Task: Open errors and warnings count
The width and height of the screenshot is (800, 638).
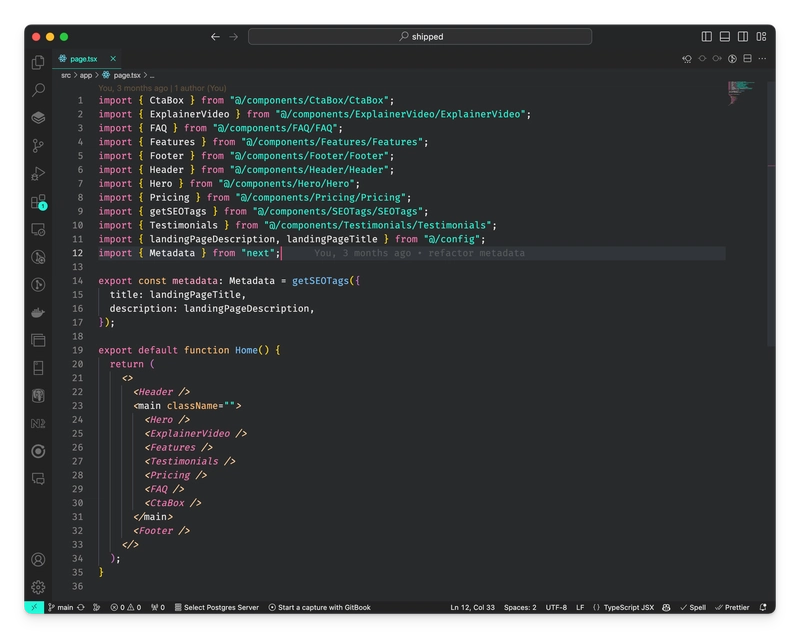Action: click(126, 607)
